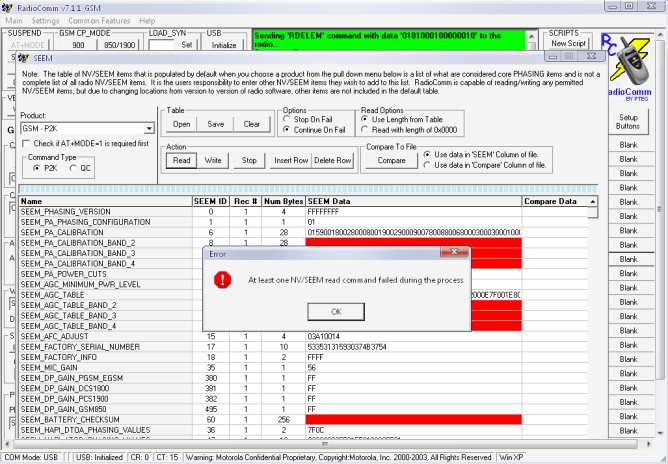The image size is (668, 464).
Task: Close the Error dialog with X
Action: pyautogui.click(x=454, y=252)
